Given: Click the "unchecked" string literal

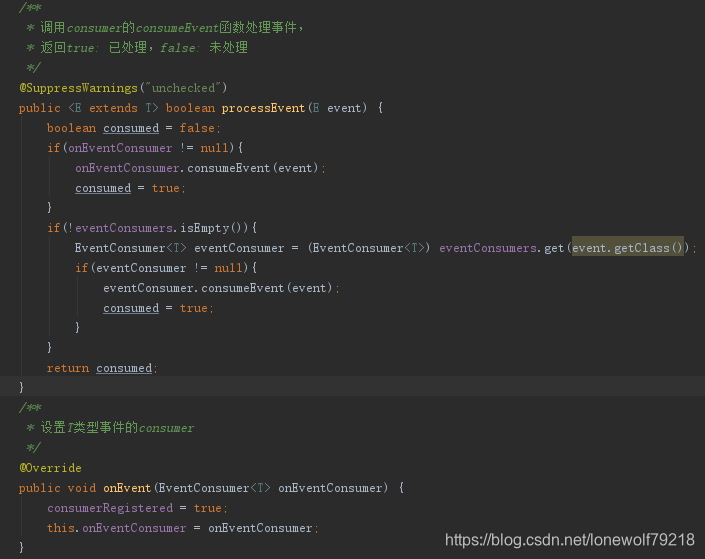Looking at the screenshot, I should point(183,88).
